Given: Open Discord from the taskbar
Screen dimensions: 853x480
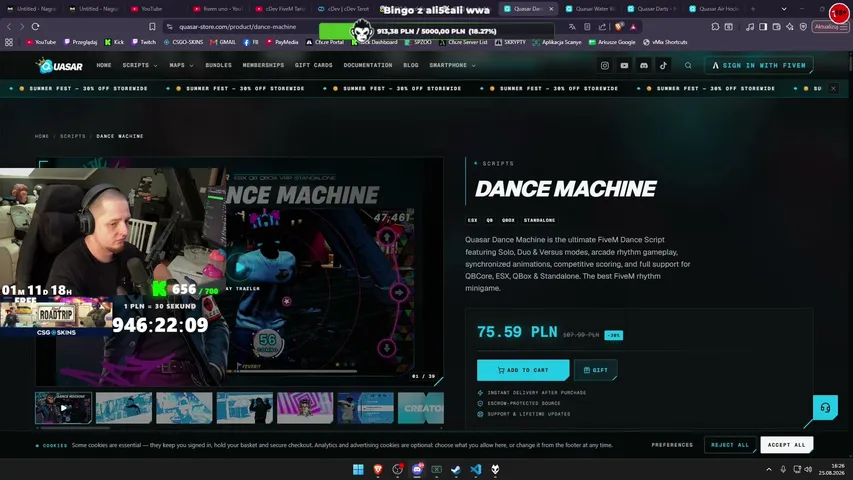Looking at the screenshot, I should (x=417, y=469).
